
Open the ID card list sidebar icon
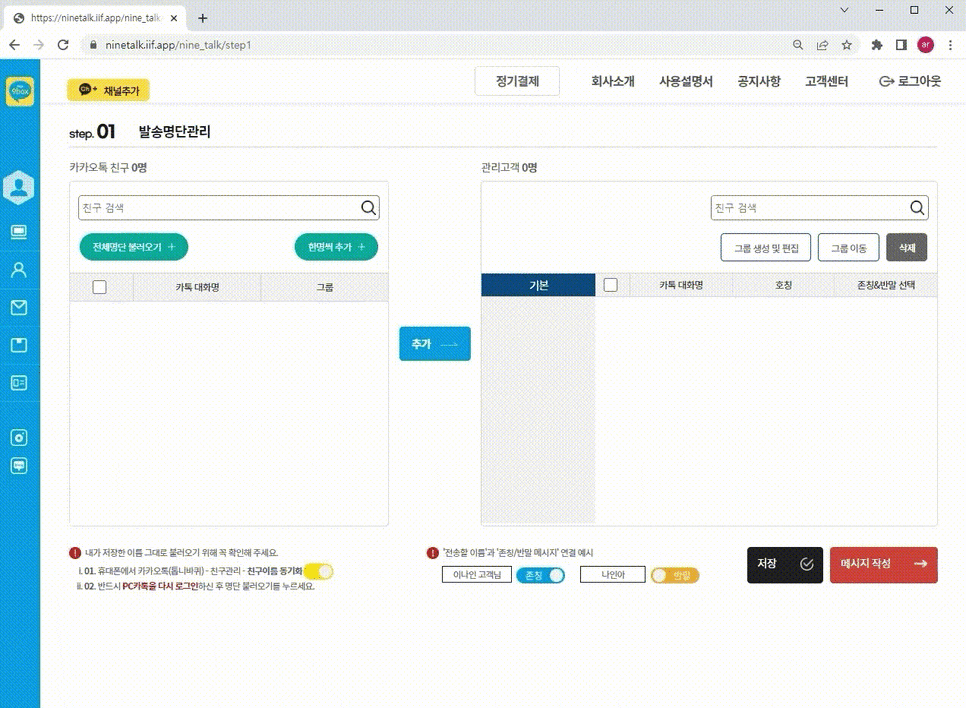pos(19,383)
